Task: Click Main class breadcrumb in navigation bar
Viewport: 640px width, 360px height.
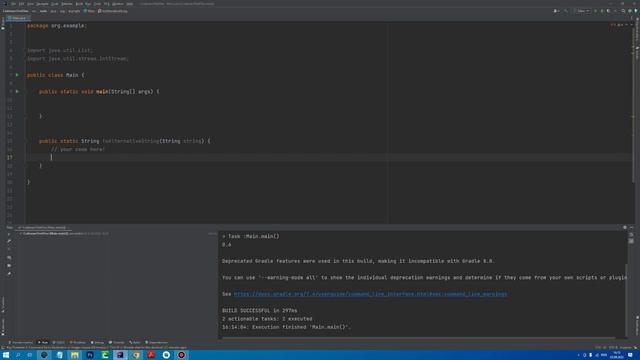Action: pyautogui.click(x=89, y=11)
